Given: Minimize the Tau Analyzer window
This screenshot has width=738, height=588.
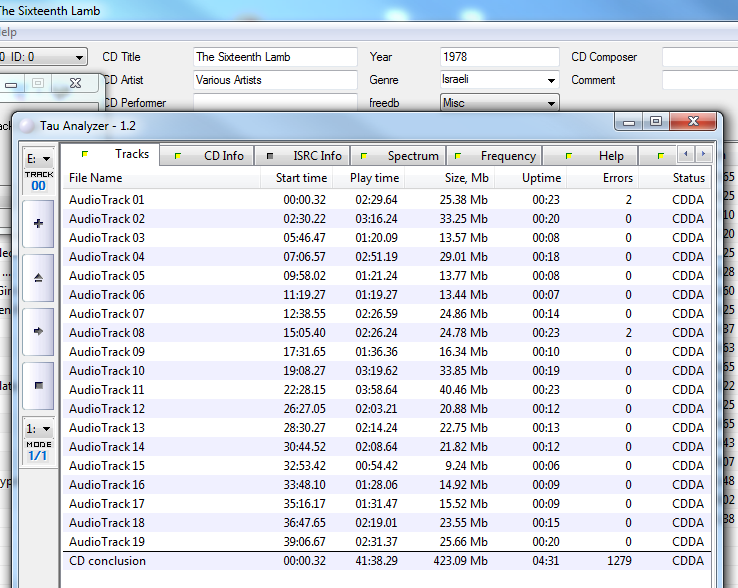Looking at the screenshot, I should point(629,121).
